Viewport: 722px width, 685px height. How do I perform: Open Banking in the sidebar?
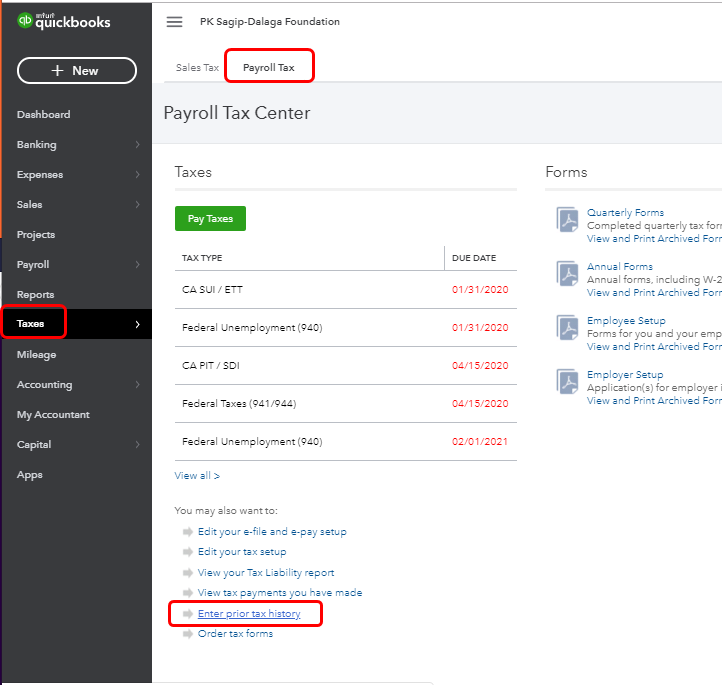pos(37,145)
